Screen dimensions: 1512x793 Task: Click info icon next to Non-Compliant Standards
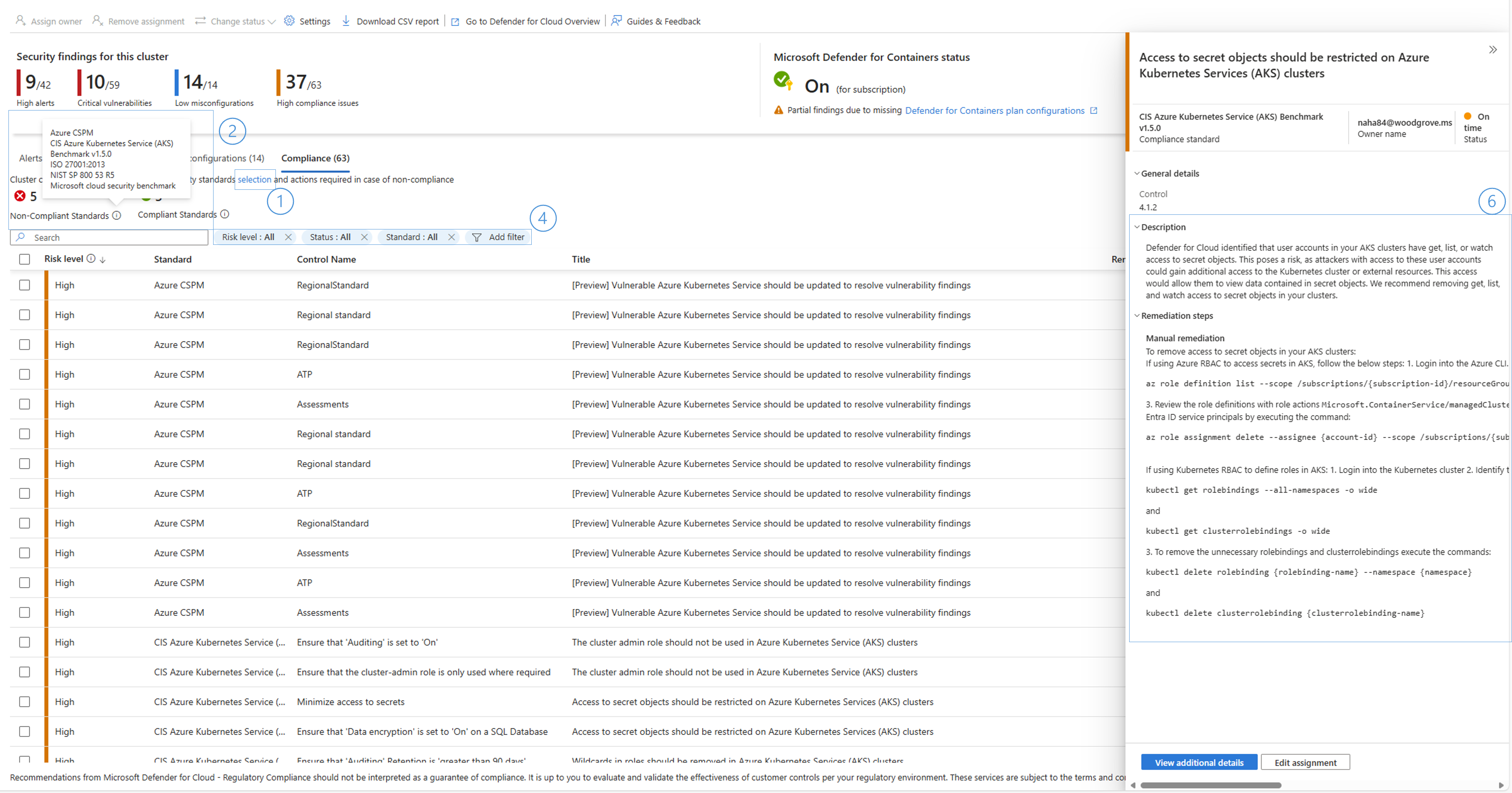coord(117,216)
